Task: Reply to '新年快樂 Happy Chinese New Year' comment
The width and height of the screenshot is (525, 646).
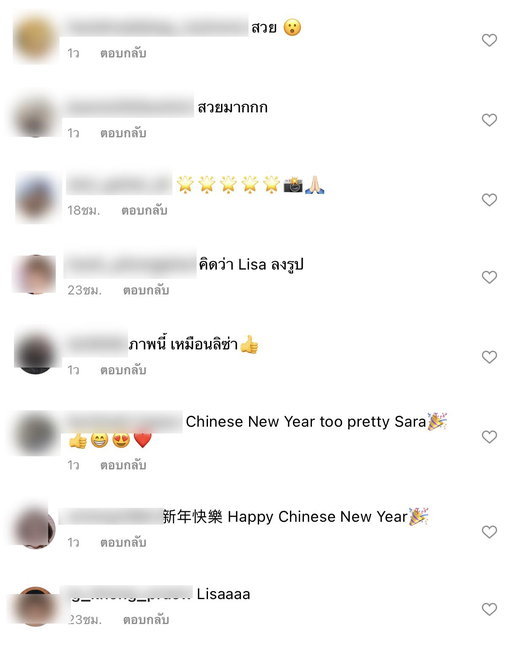Action: pyautogui.click(x=123, y=542)
